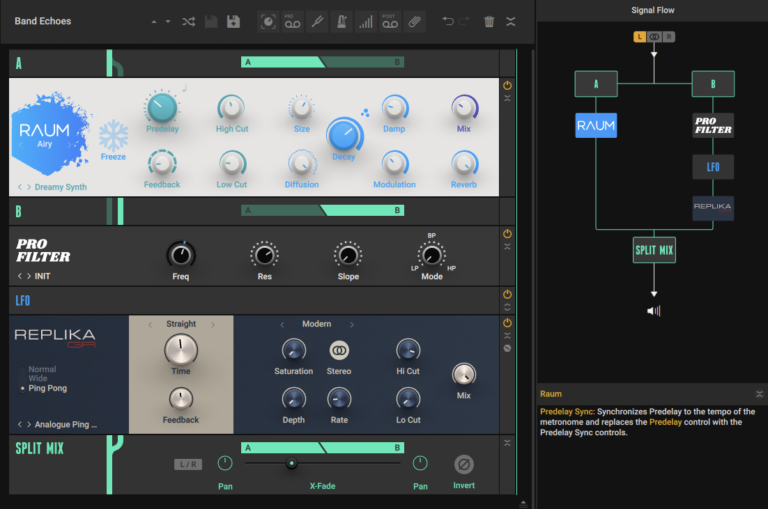Viewport: 768px width, 509px height.
Task: Select the RAUM block in Signal Flow
Action: coord(596,125)
